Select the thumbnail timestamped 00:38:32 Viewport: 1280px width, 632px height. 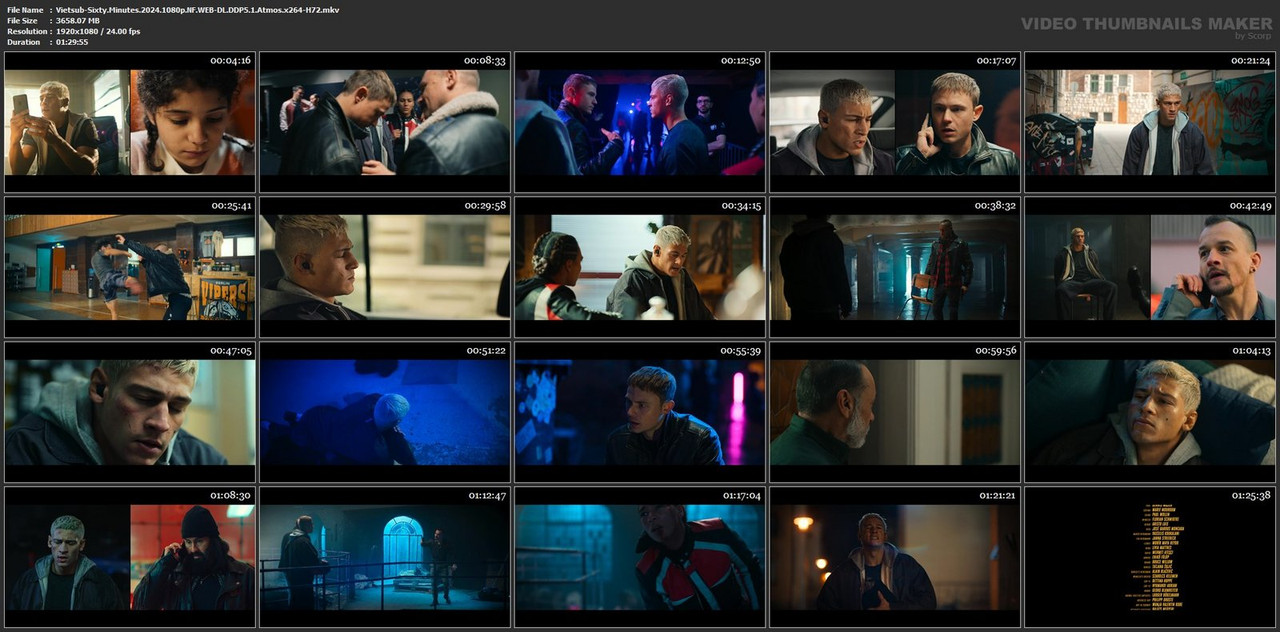[895, 267]
